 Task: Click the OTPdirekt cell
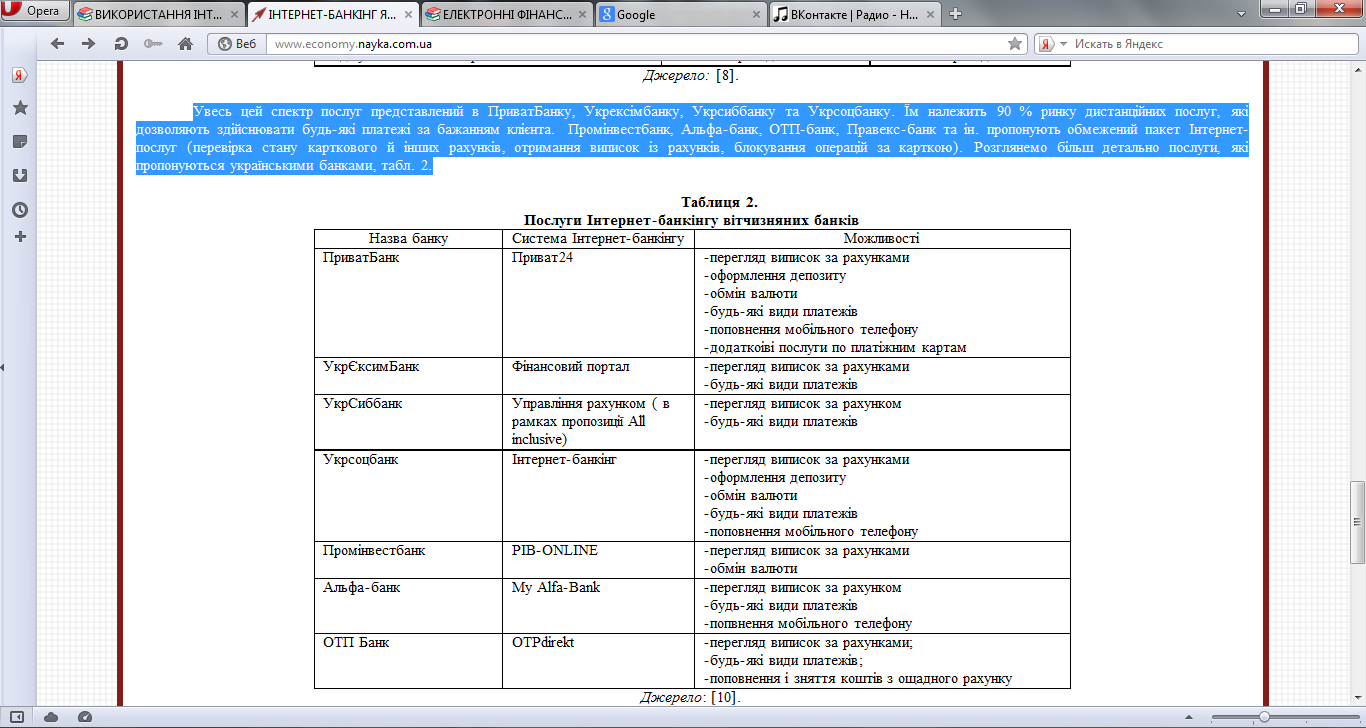(598, 661)
